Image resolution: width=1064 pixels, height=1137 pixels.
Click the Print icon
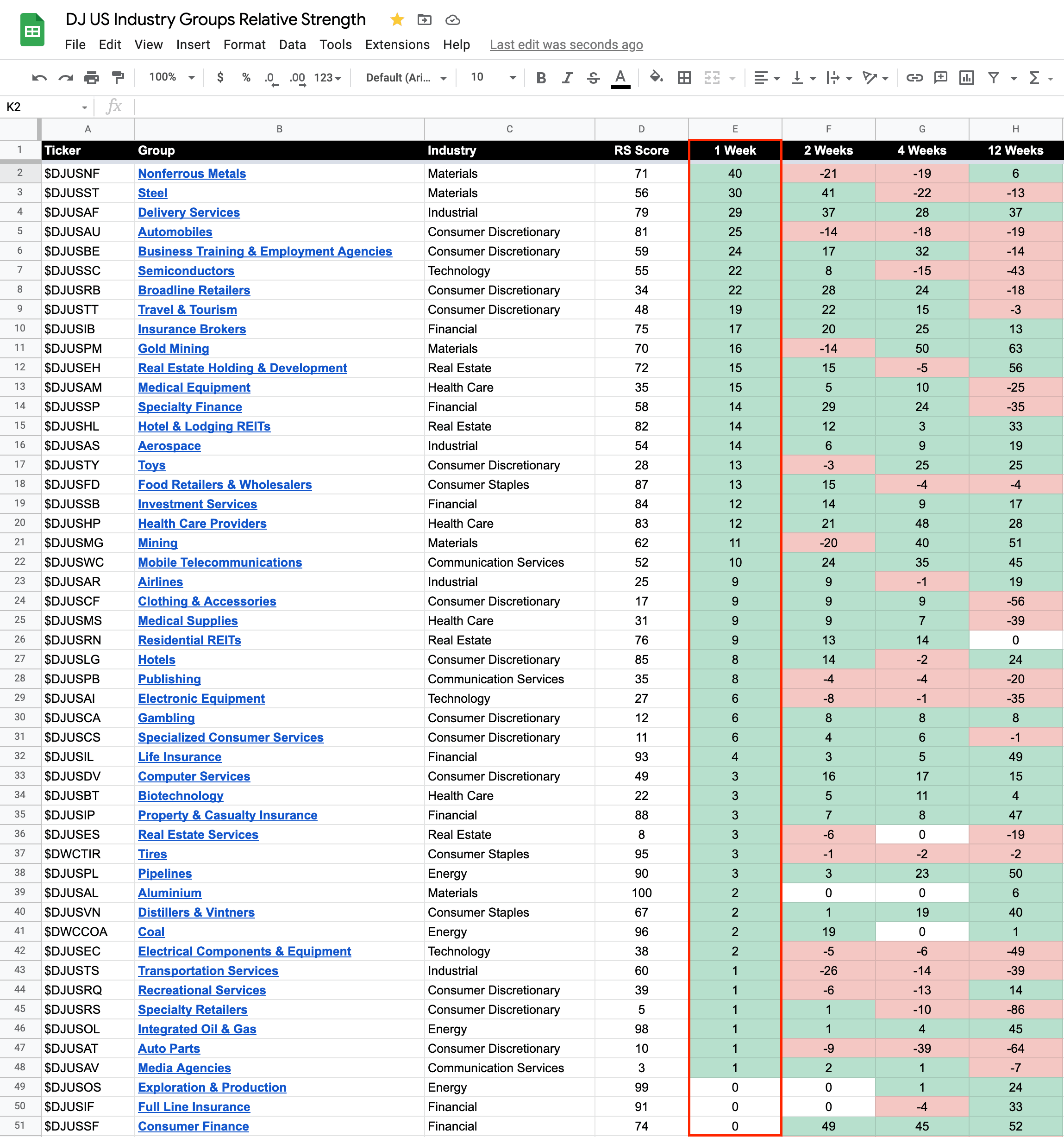[92, 78]
